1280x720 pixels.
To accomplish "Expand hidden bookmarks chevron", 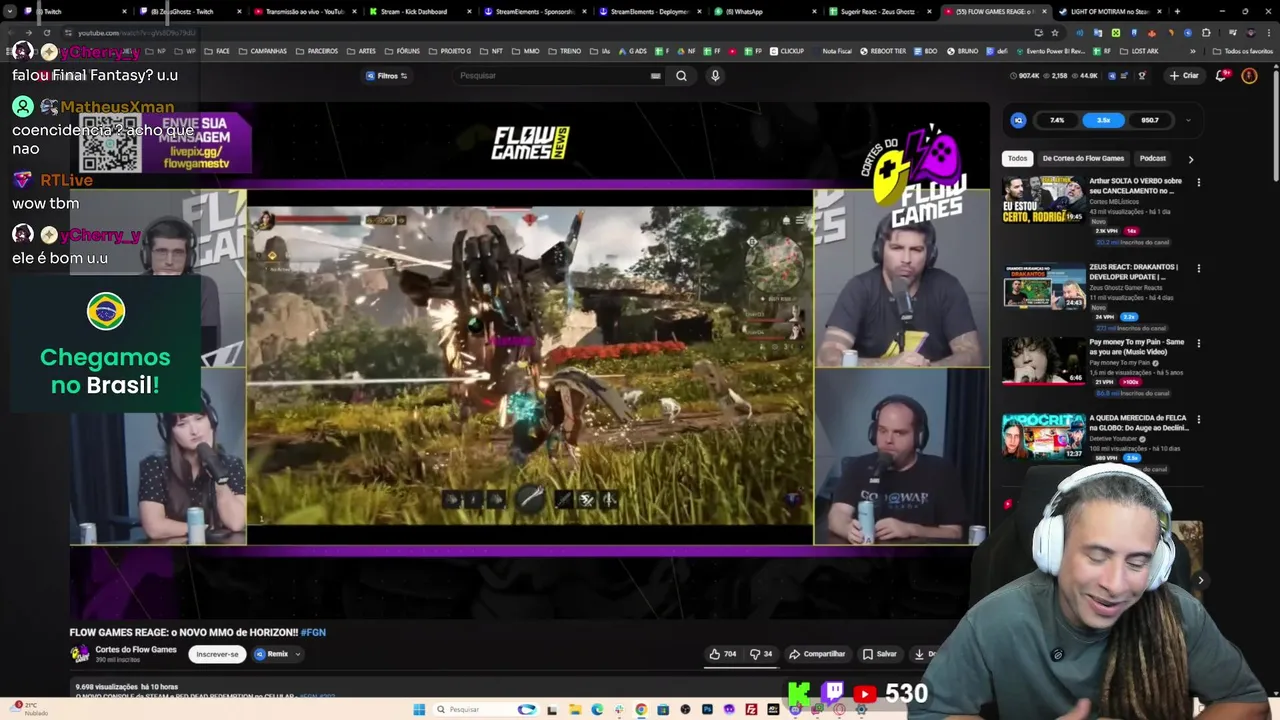I will [1193, 51].
